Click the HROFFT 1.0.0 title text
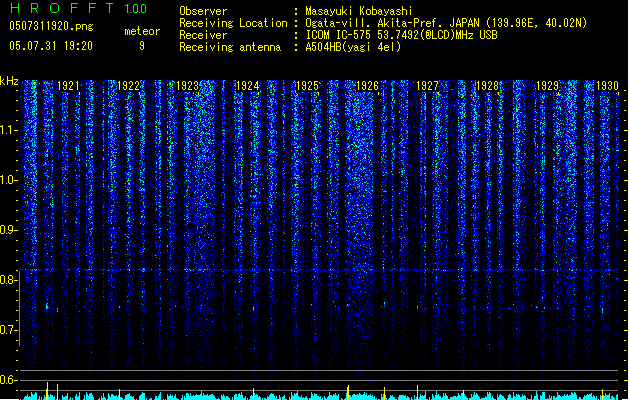Image resolution: width=629 pixels, height=400 pixels. (78, 8)
